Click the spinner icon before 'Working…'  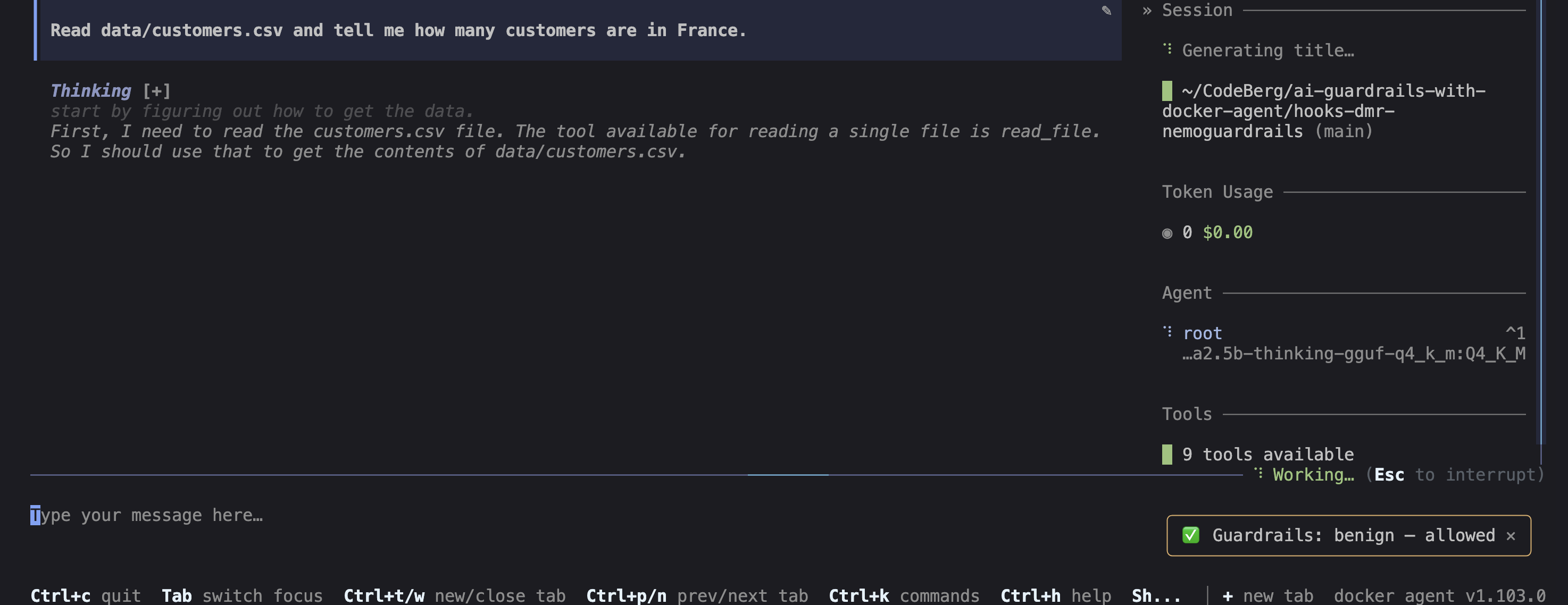pyautogui.click(x=1258, y=473)
